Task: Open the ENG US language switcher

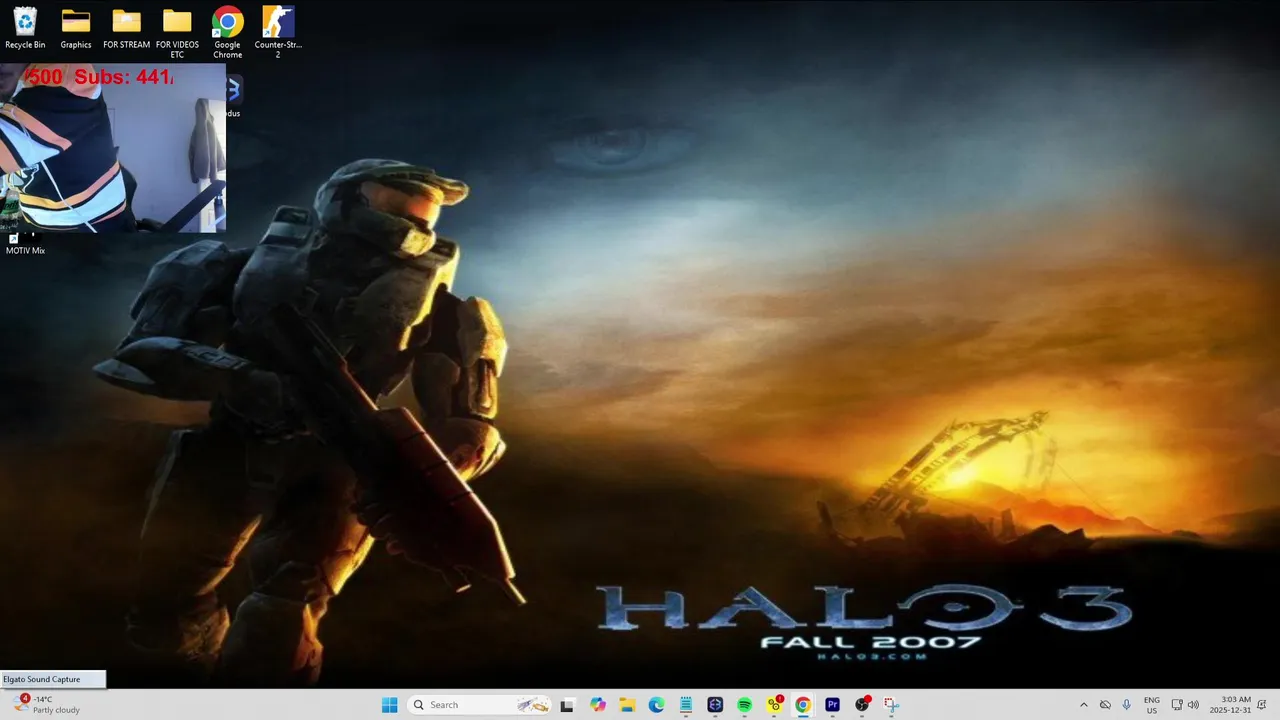Action: pos(1152,705)
